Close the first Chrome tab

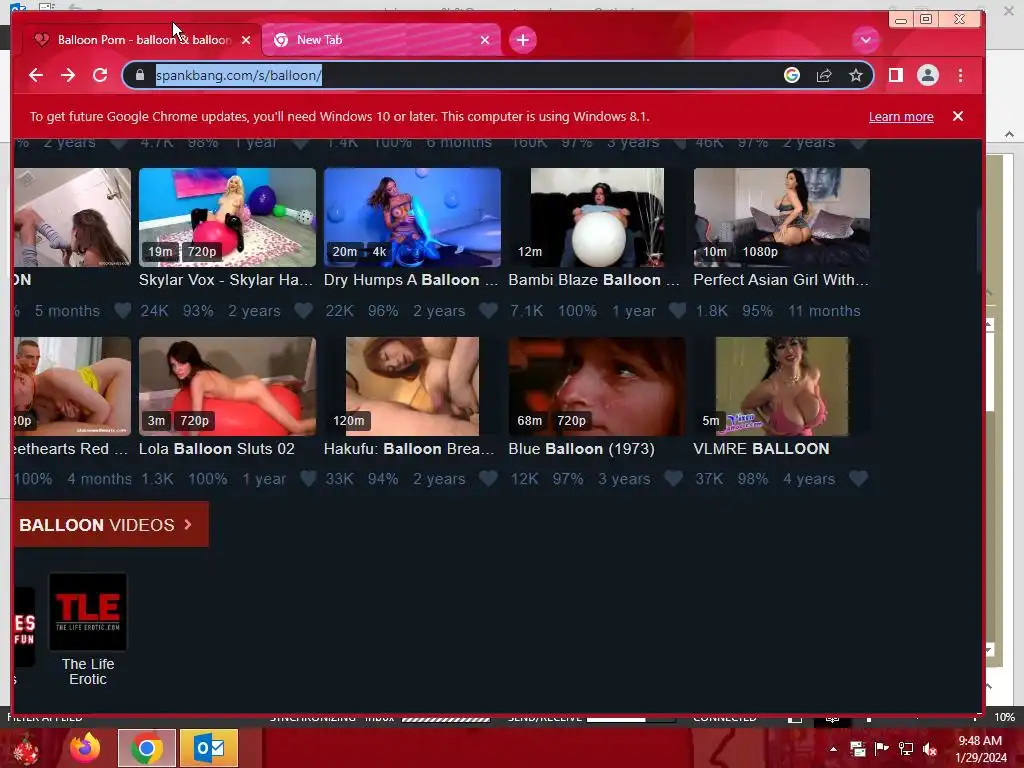point(246,40)
